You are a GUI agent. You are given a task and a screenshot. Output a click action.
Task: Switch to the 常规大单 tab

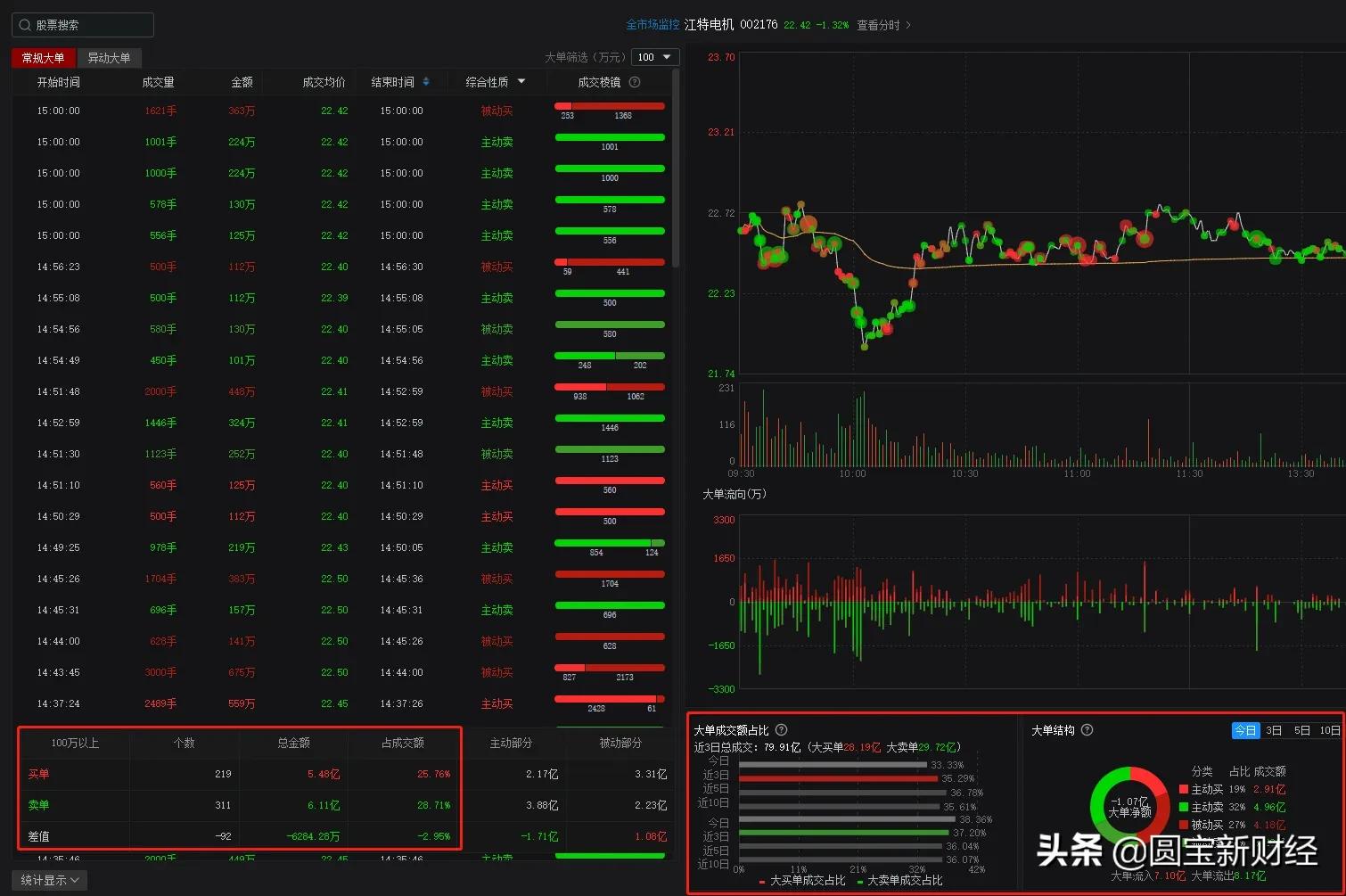(44, 58)
